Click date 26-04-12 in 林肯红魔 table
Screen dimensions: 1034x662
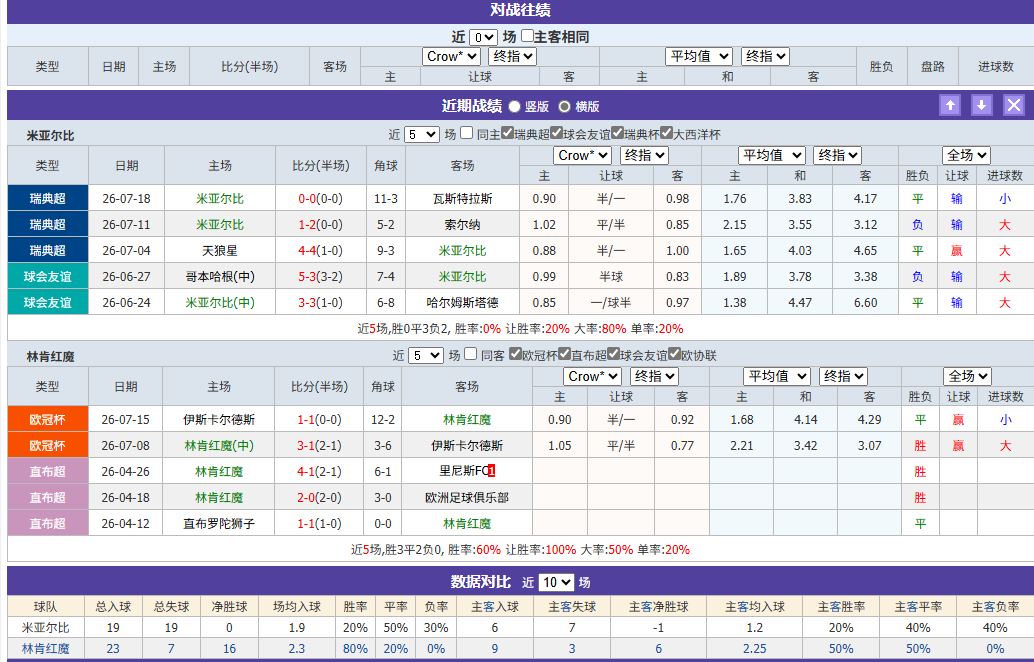(125, 524)
